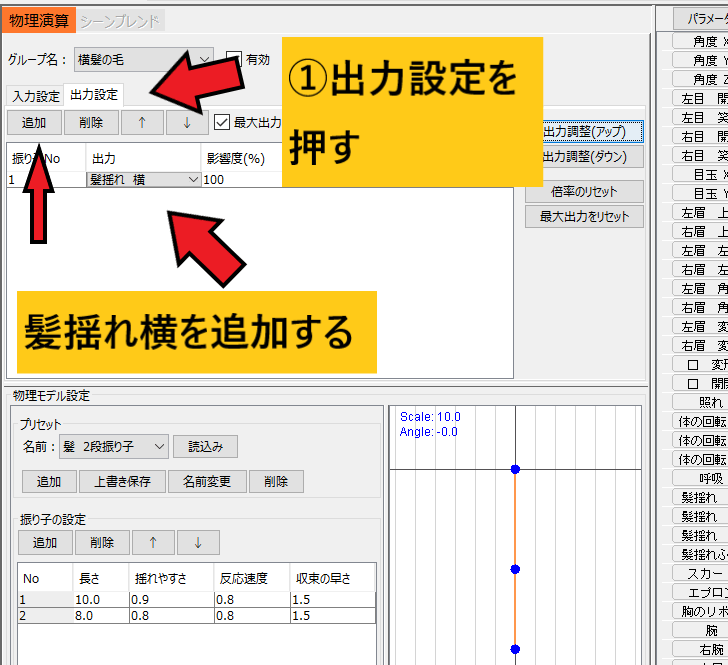Select the middle blue pendulum point in preview

(x=515, y=569)
